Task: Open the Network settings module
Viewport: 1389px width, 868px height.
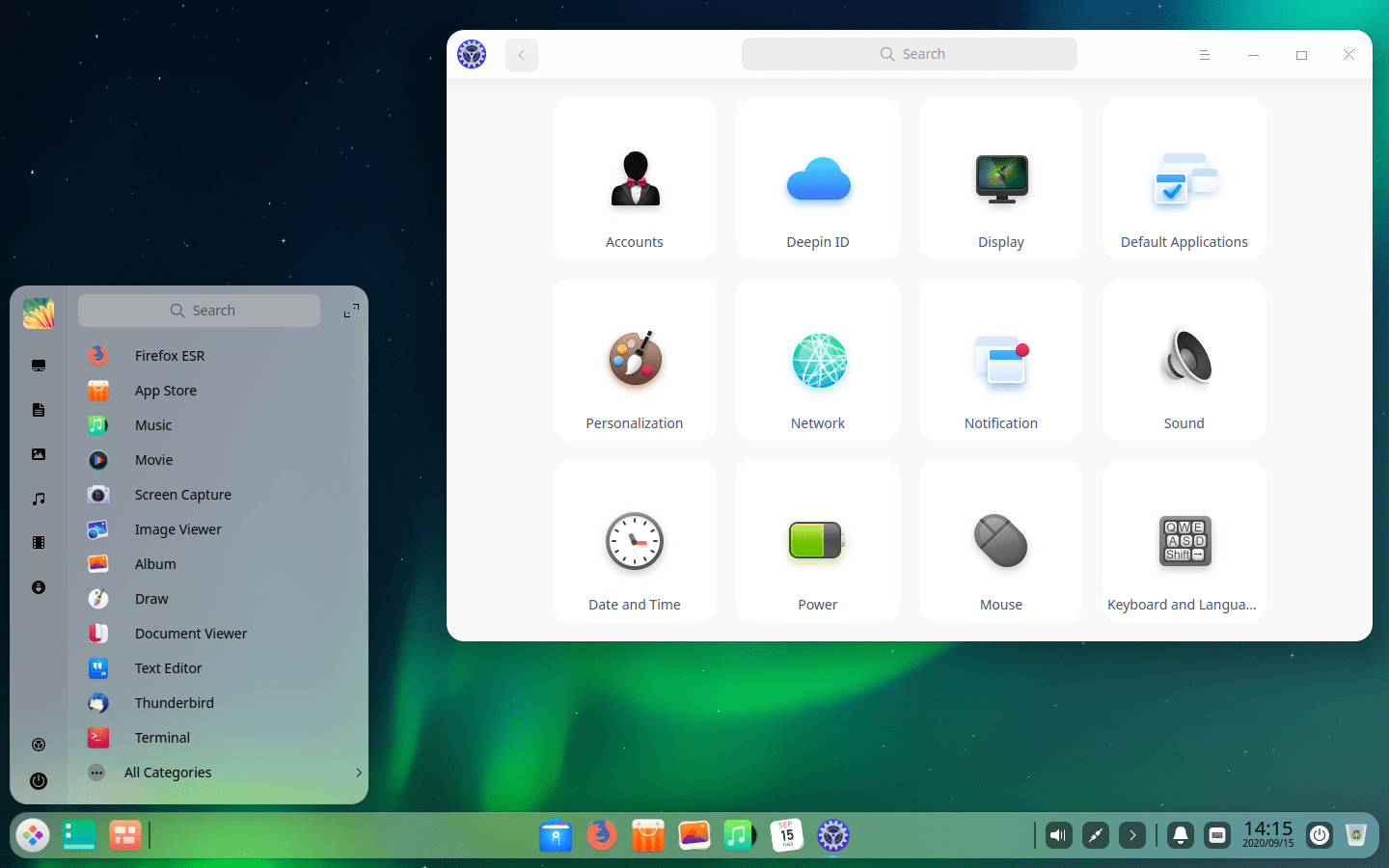Action: pos(817,360)
